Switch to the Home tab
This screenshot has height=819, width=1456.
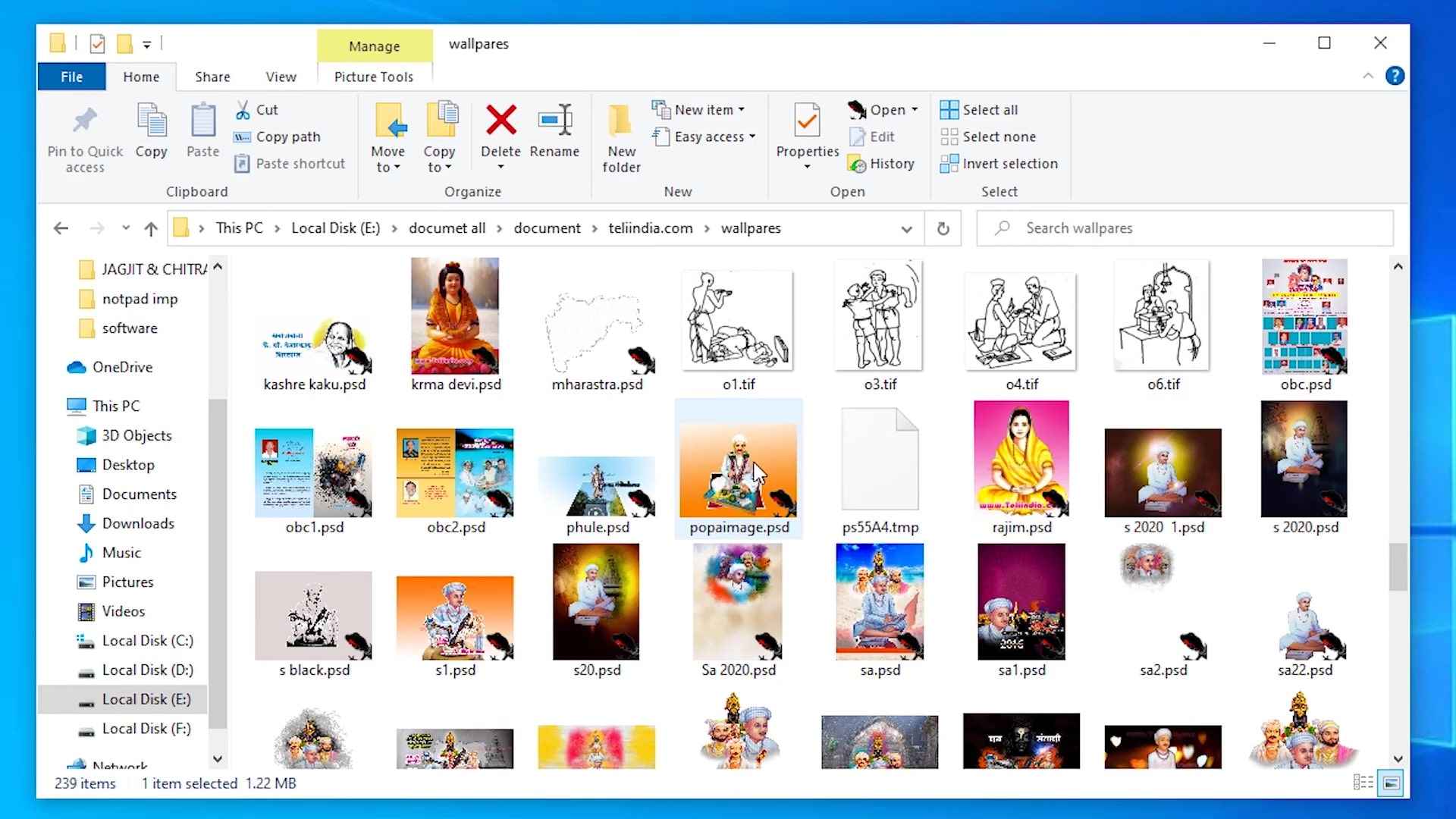pos(141,77)
